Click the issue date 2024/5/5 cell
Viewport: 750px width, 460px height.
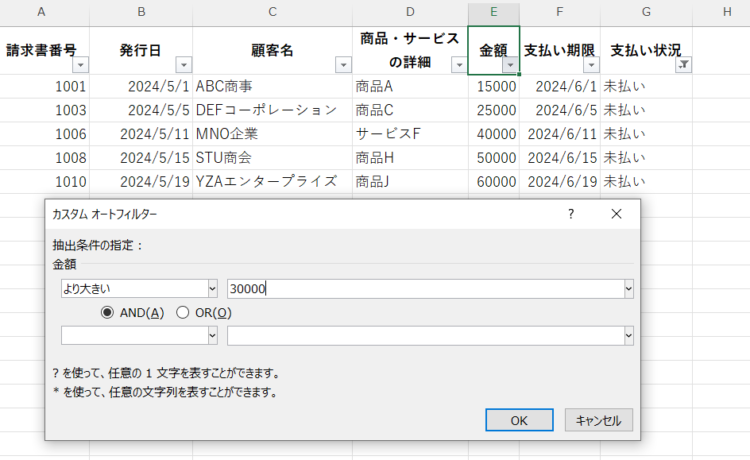(x=141, y=110)
